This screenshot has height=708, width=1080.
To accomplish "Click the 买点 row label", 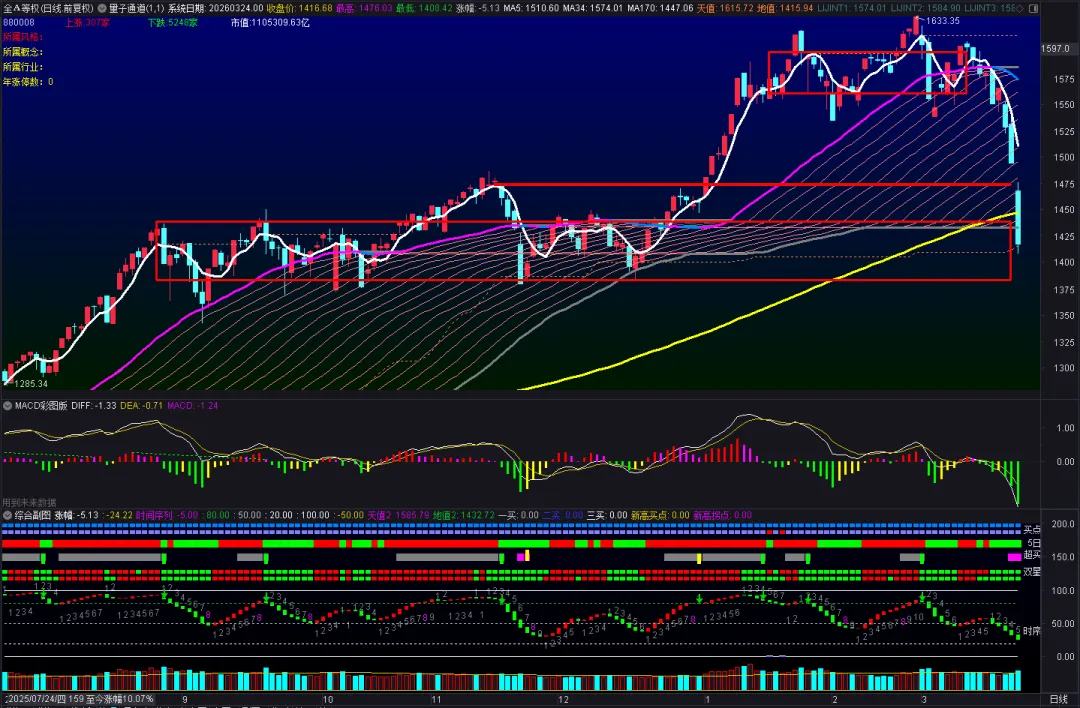I will coord(1032,530).
